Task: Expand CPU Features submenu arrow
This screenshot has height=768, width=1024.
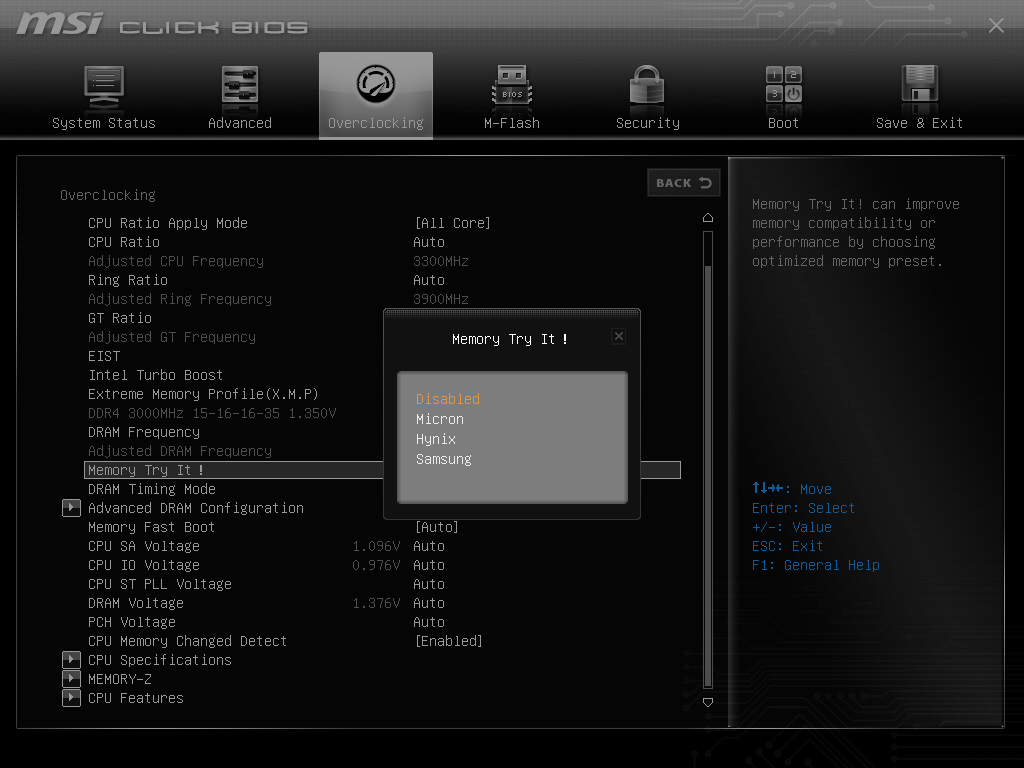Action: tap(71, 698)
